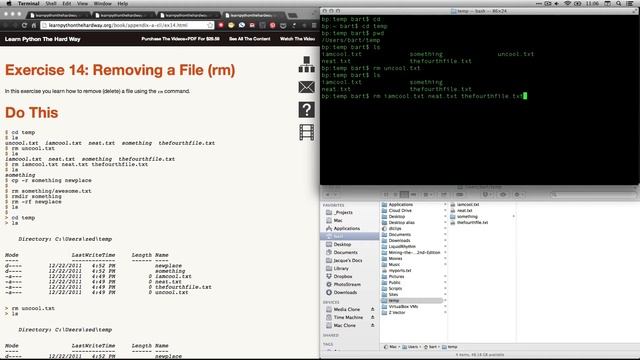Select the LiquidRhythm folder in Finder
This screenshot has height=360, width=640.
tap(402, 247)
